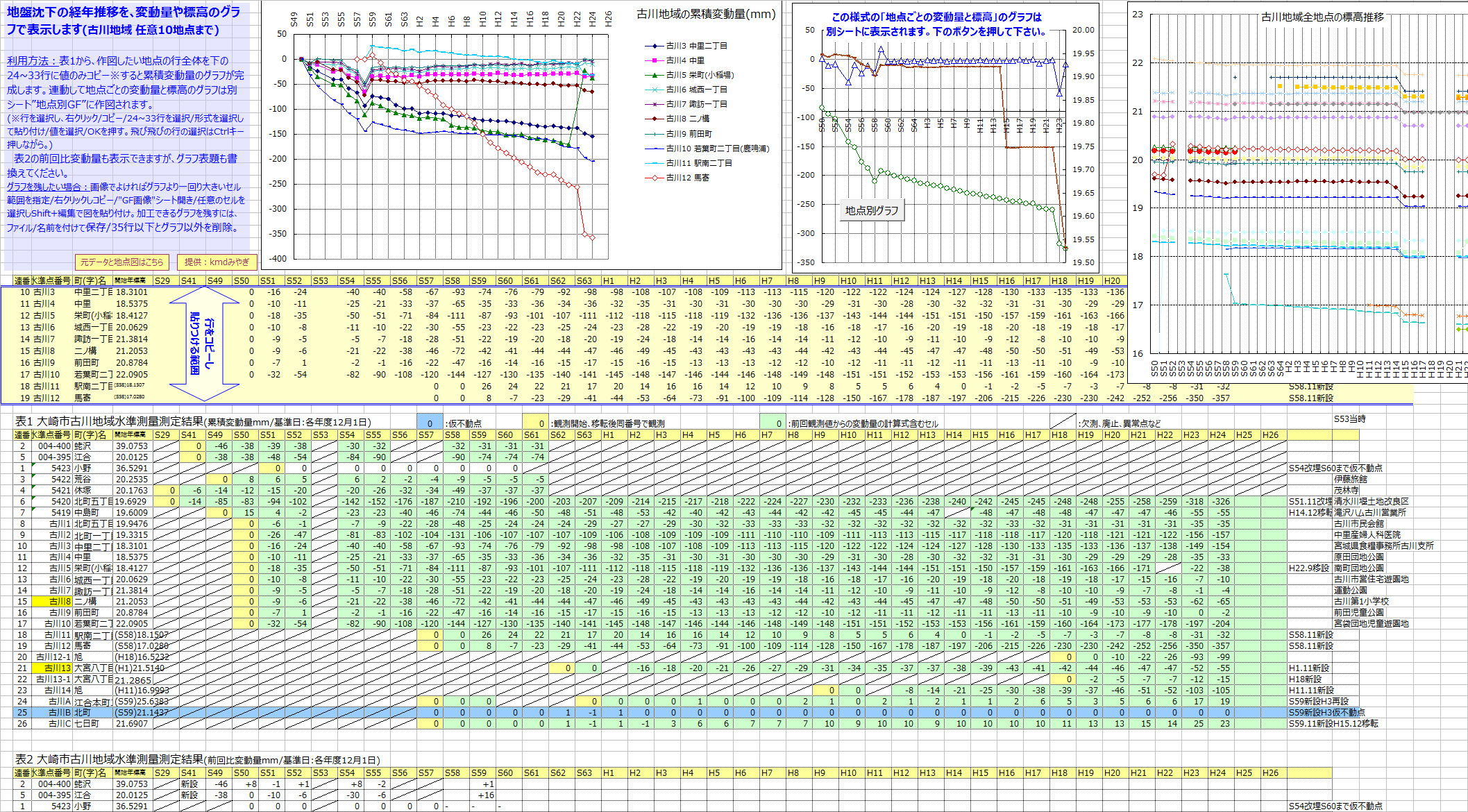
Task: Select cell 古川C
Action: point(51,723)
